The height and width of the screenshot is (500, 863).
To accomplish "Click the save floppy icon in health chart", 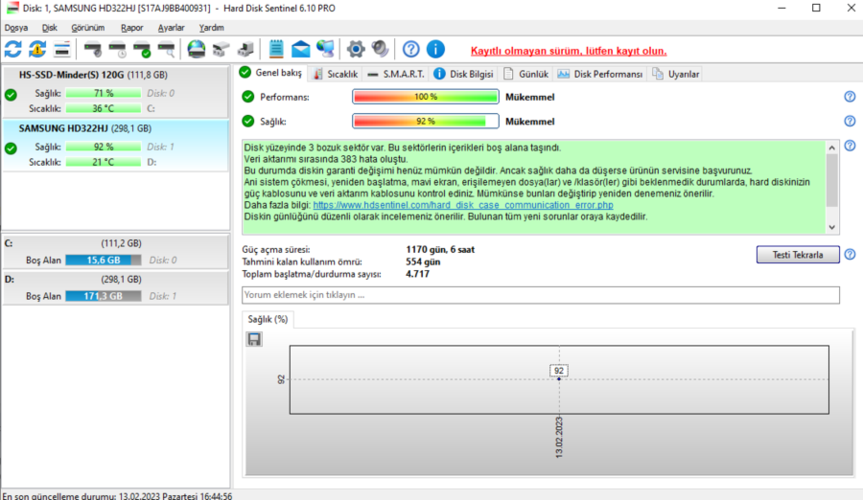I will click(x=254, y=339).
